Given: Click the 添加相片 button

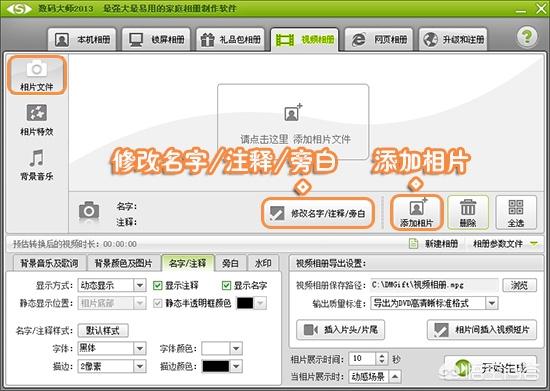Looking at the screenshot, I should pos(416,213).
